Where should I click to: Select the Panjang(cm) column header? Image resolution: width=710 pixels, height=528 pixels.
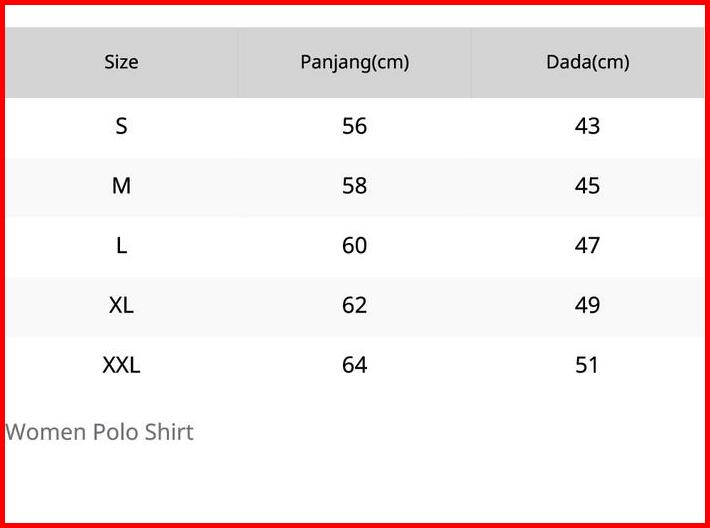coord(354,62)
